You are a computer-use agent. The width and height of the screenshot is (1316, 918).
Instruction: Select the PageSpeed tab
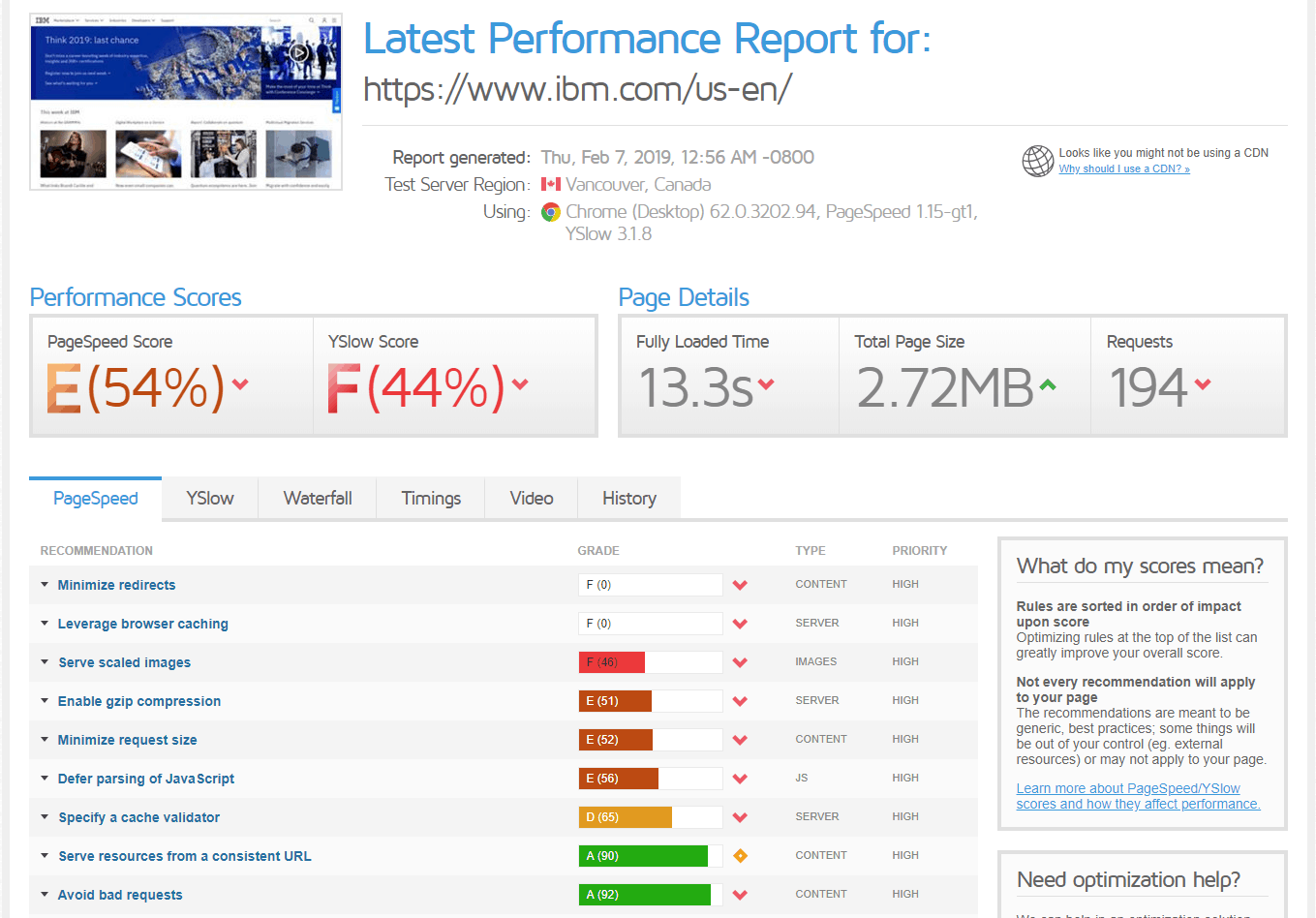click(96, 499)
